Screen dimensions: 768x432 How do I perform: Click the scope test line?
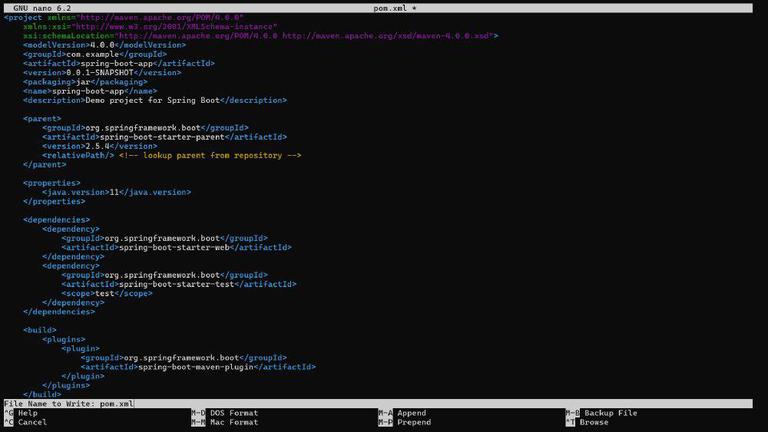[x=107, y=293]
